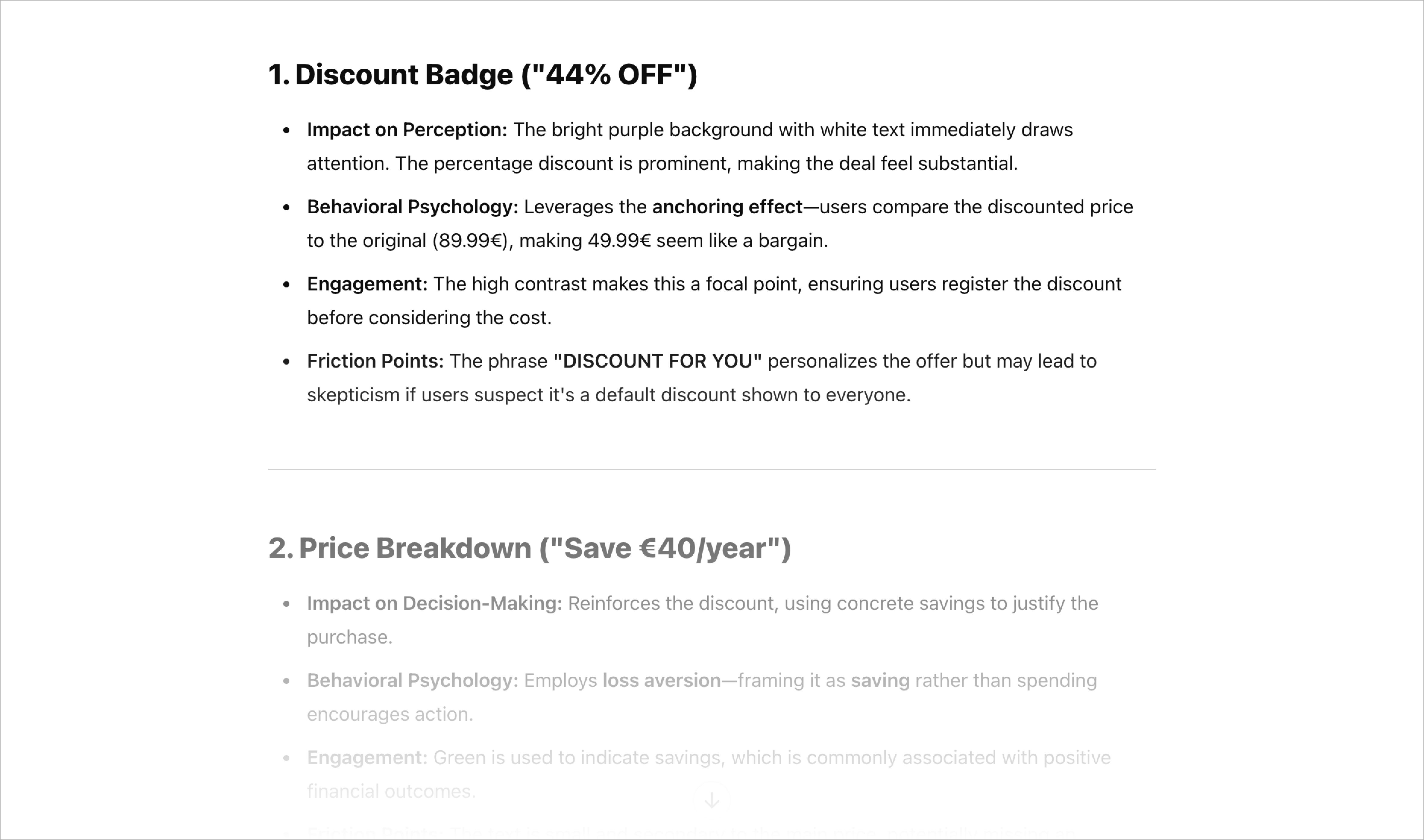Click the scroll-to-bottom arrow icon

point(712,799)
